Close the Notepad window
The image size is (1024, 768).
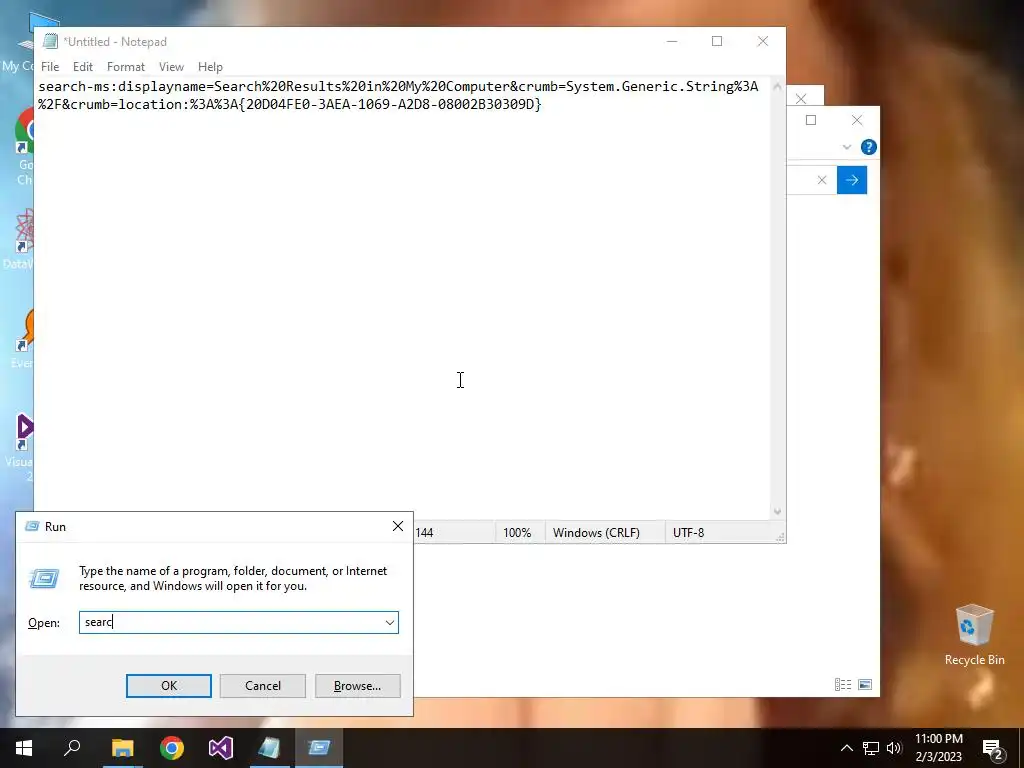pos(763,41)
